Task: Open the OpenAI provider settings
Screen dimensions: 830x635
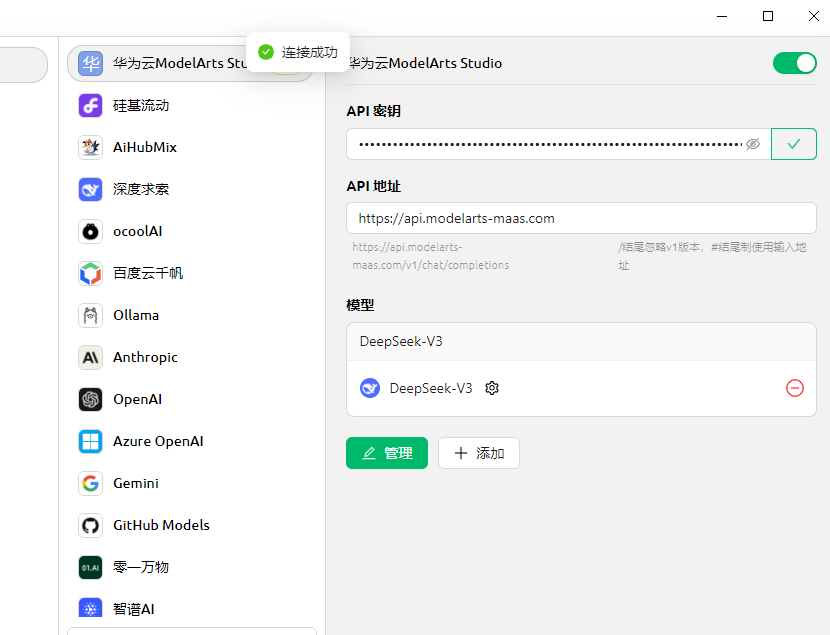Action: pyautogui.click(x=191, y=399)
